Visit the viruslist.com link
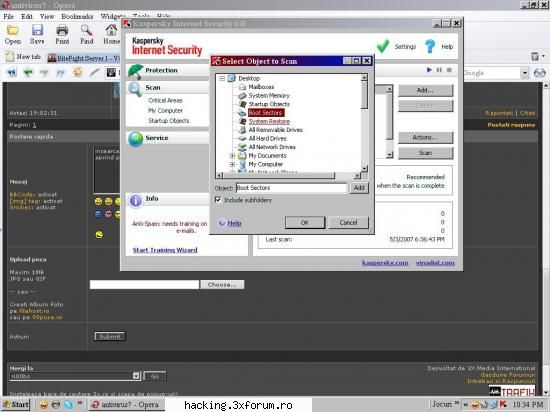Image resolution: width=550 pixels, height=412 pixels. pyautogui.click(x=435, y=263)
